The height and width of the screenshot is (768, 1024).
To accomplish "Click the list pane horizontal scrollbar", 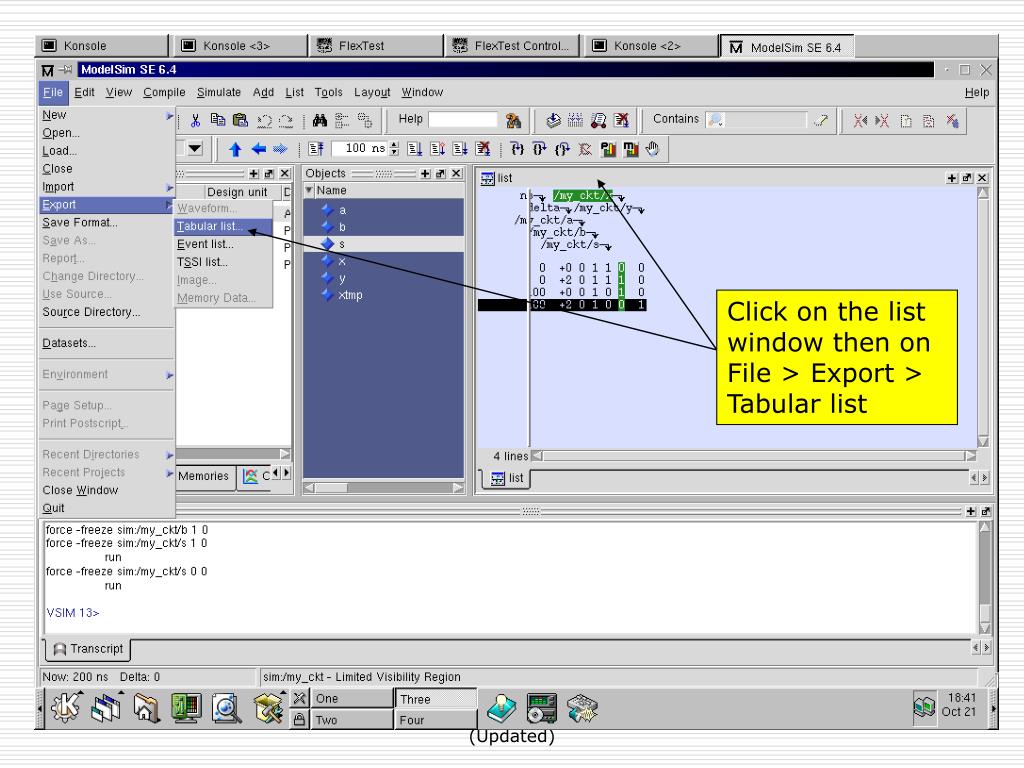I will (754, 456).
